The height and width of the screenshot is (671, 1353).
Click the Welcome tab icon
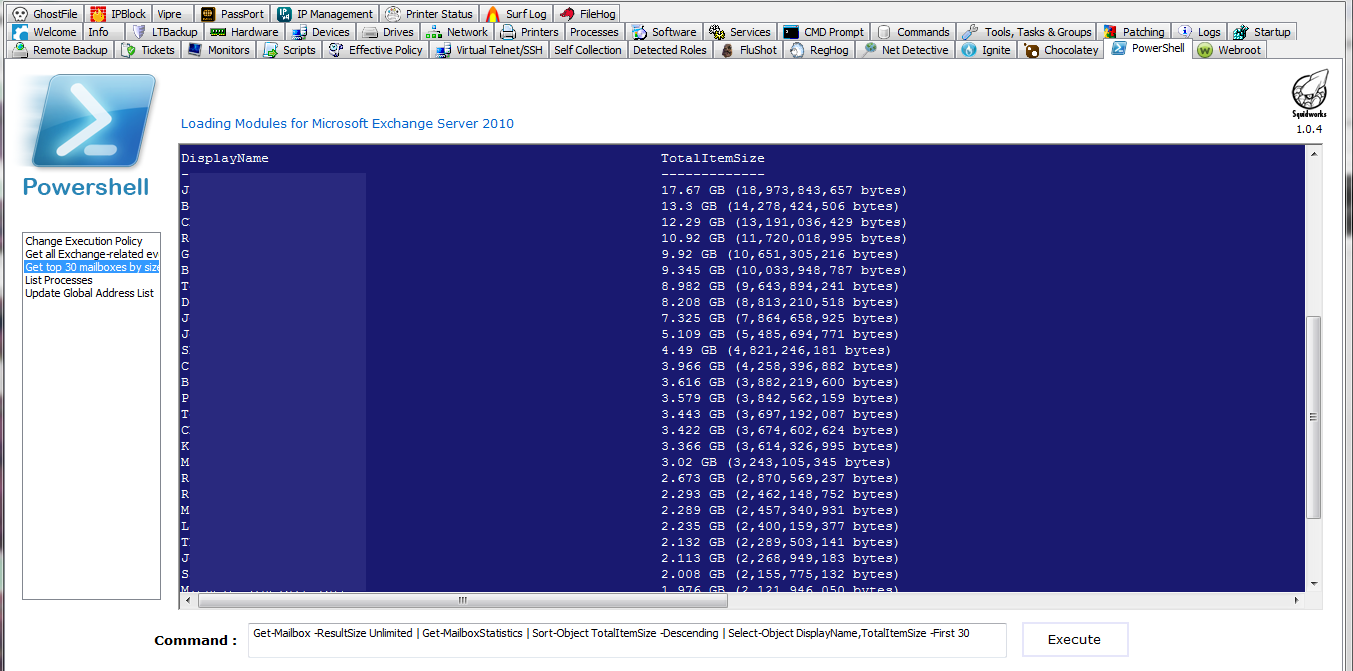pos(20,32)
